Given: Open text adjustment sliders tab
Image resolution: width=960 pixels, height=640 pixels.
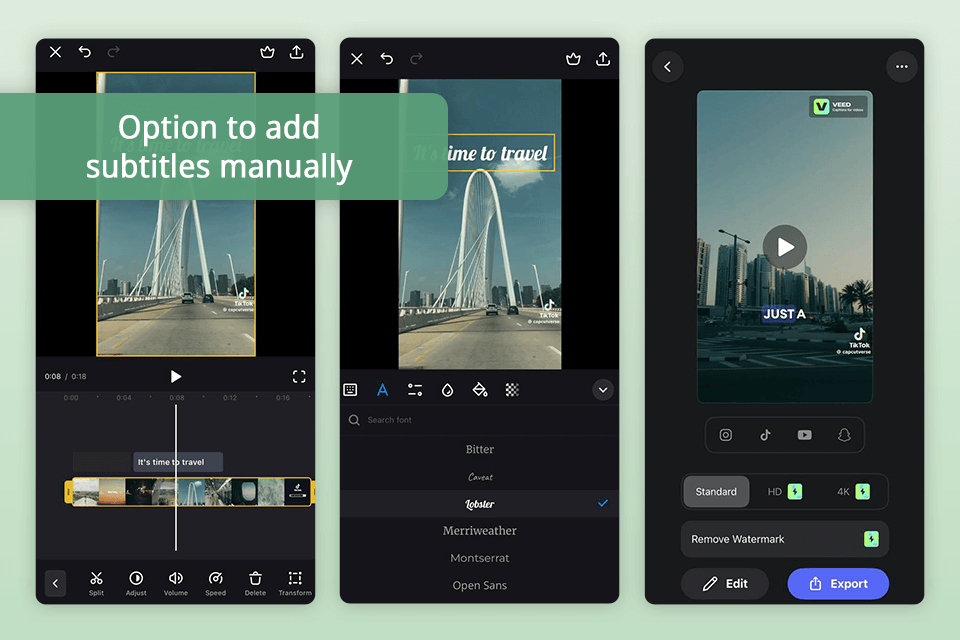Looking at the screenshot, I should pos(415,390).
